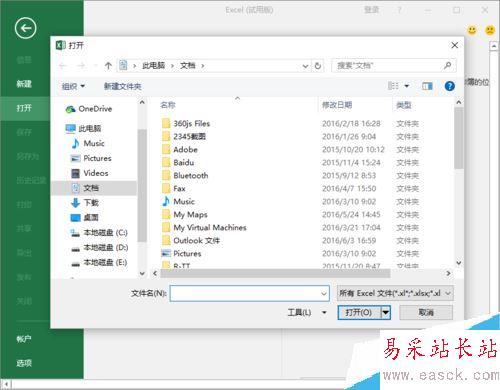Select the Adobe folder

pos(180,150)
